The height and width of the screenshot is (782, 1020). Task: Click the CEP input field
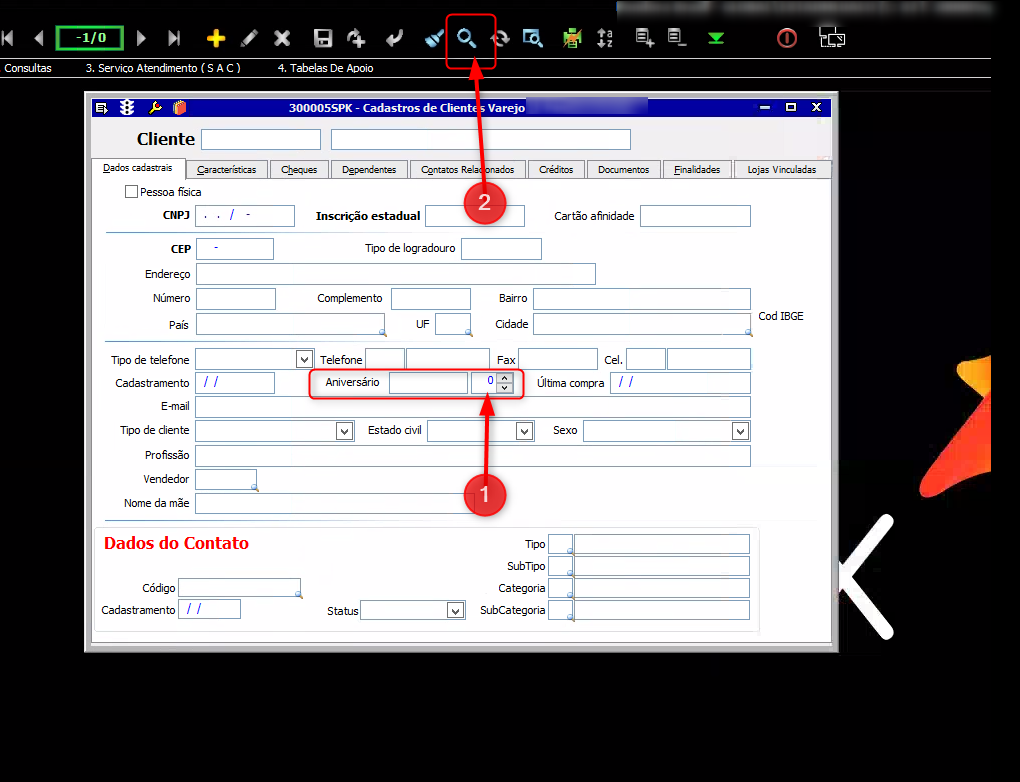tap(235, 249)
